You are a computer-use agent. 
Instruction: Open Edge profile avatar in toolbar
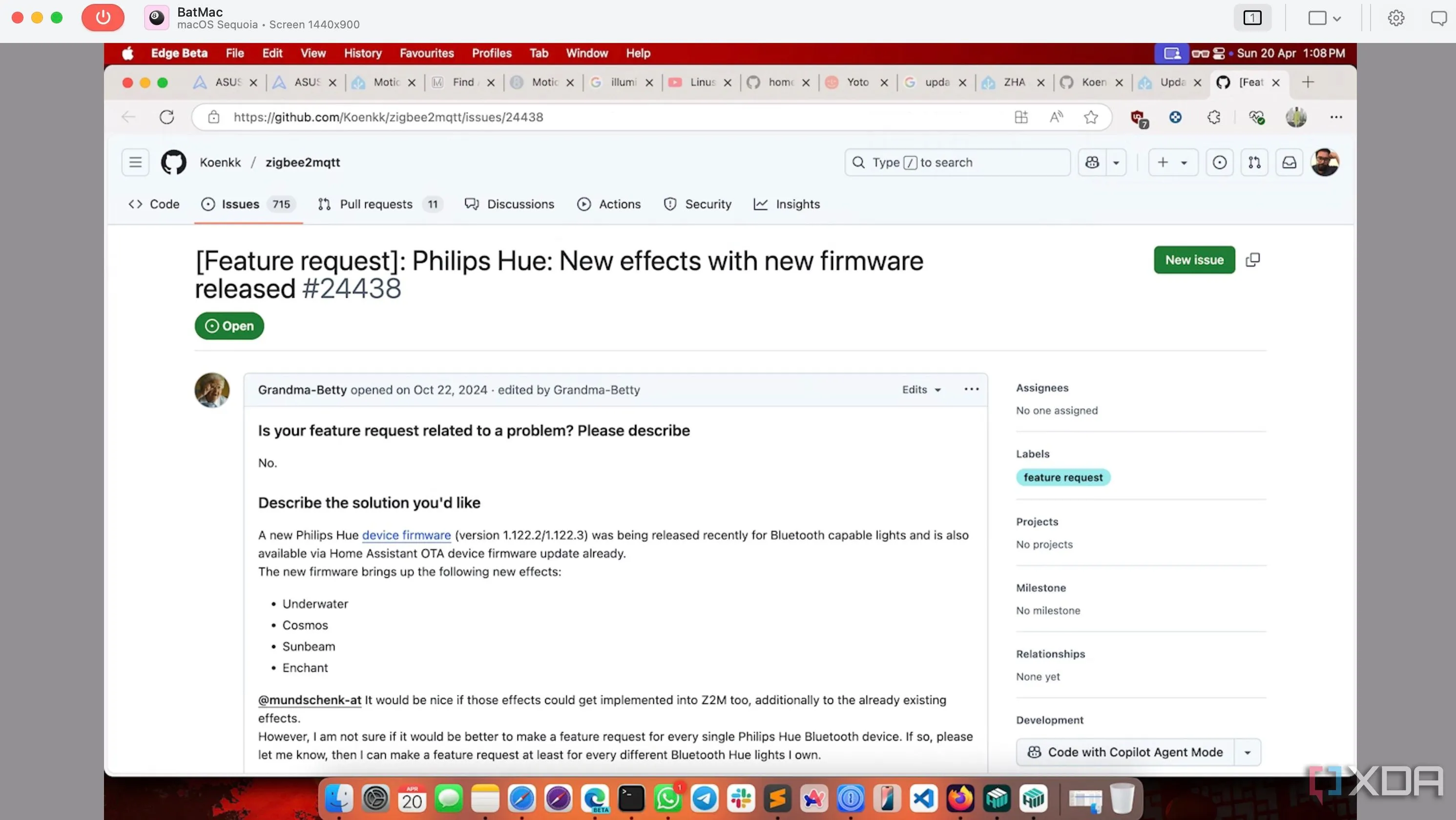tap(1296, 117)
